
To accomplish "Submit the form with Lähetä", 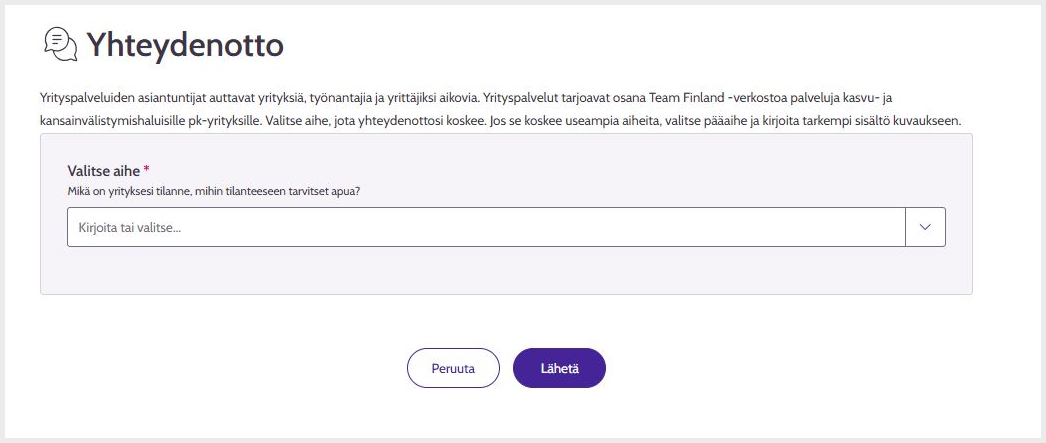I will coord(559,368).
